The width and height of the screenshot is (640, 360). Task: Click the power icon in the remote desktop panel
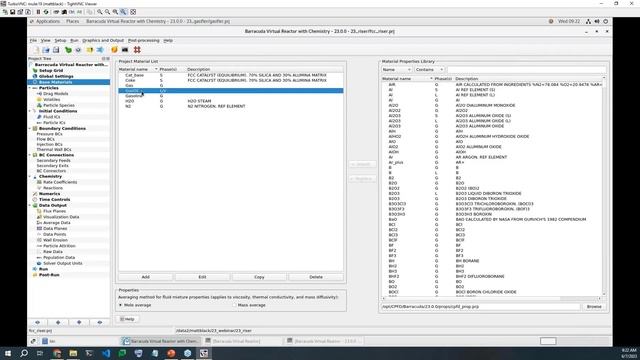tap(606, 21)
